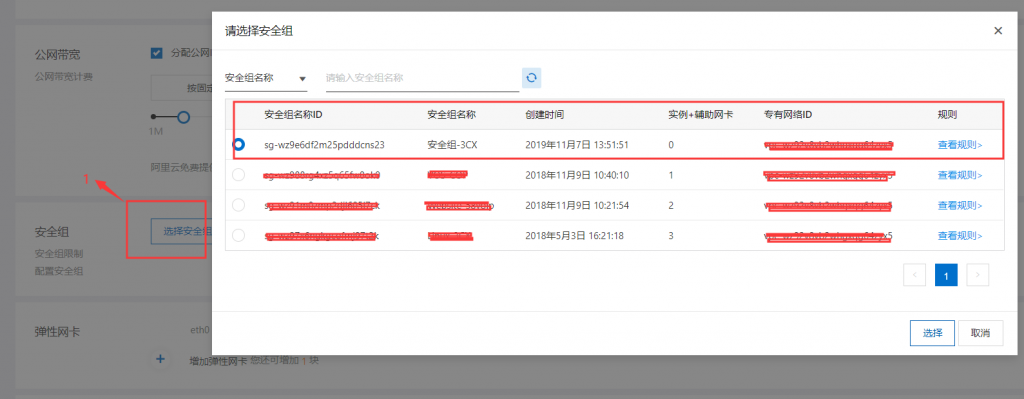The height and width of the screenshot is (399, 1024).
Task: Open the 安全组名称 filter dropdown
Action: click(266, 78)
